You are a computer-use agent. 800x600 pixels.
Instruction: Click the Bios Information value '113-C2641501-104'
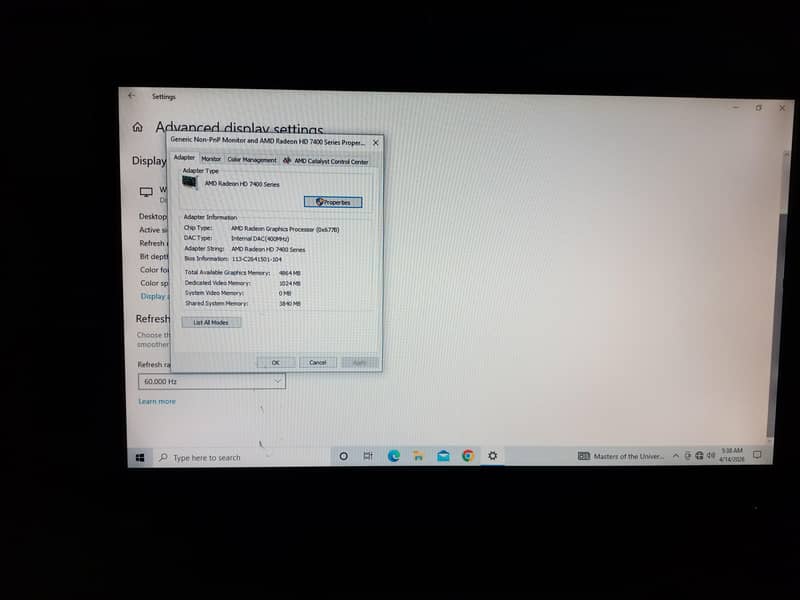[257, 259]
